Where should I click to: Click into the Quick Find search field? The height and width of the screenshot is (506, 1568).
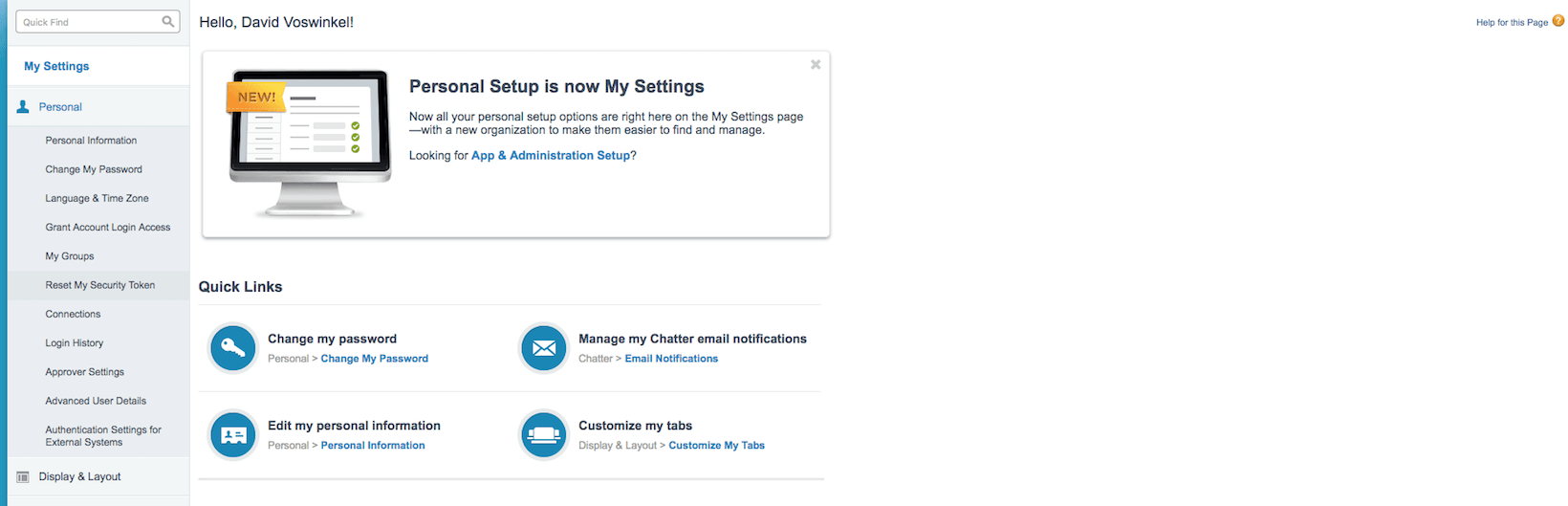pyautogui.click(x=88, y=21)
